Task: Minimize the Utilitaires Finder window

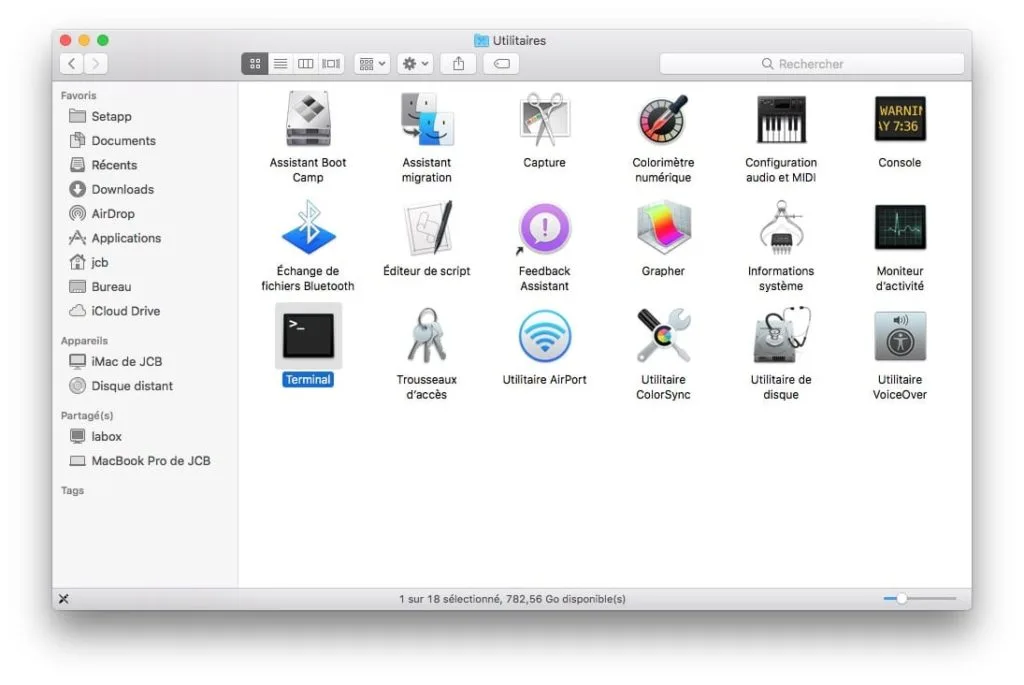Action: [x=84, y=40]
